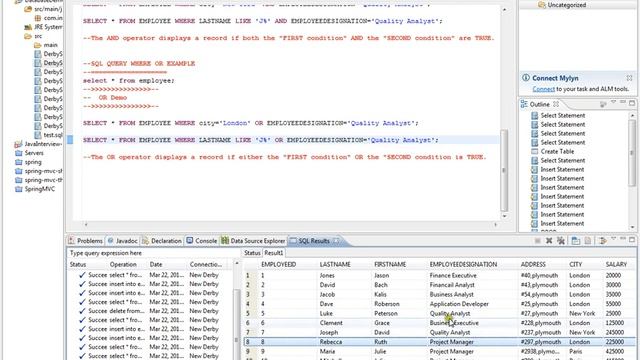Click the blue marker in editor left ruler

(70, 140)
